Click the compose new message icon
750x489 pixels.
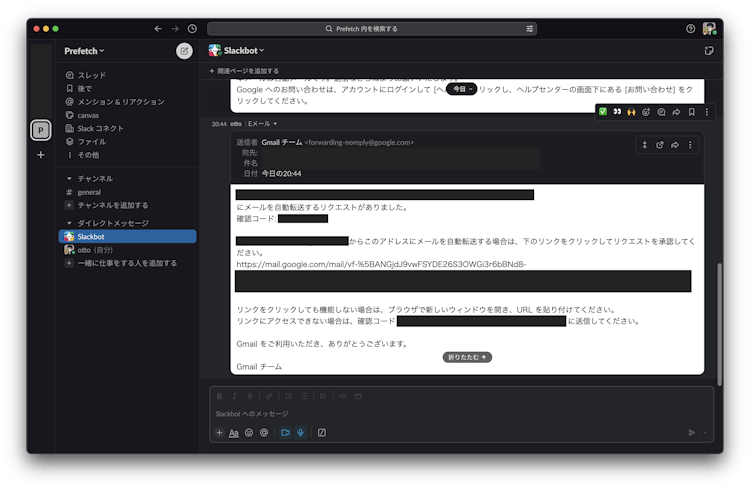click(x=184, y=51)
